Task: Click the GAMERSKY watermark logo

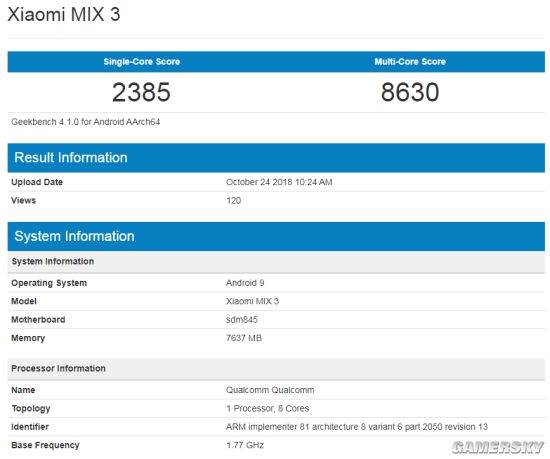Action: click(498, 447)
